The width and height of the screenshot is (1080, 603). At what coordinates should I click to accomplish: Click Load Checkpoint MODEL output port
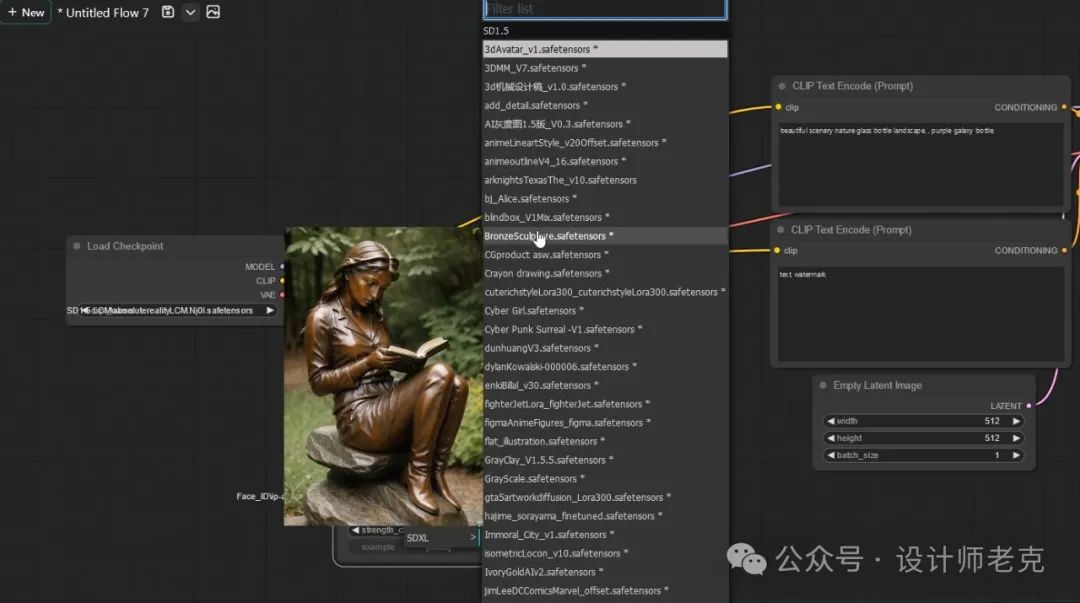(282, 267)
